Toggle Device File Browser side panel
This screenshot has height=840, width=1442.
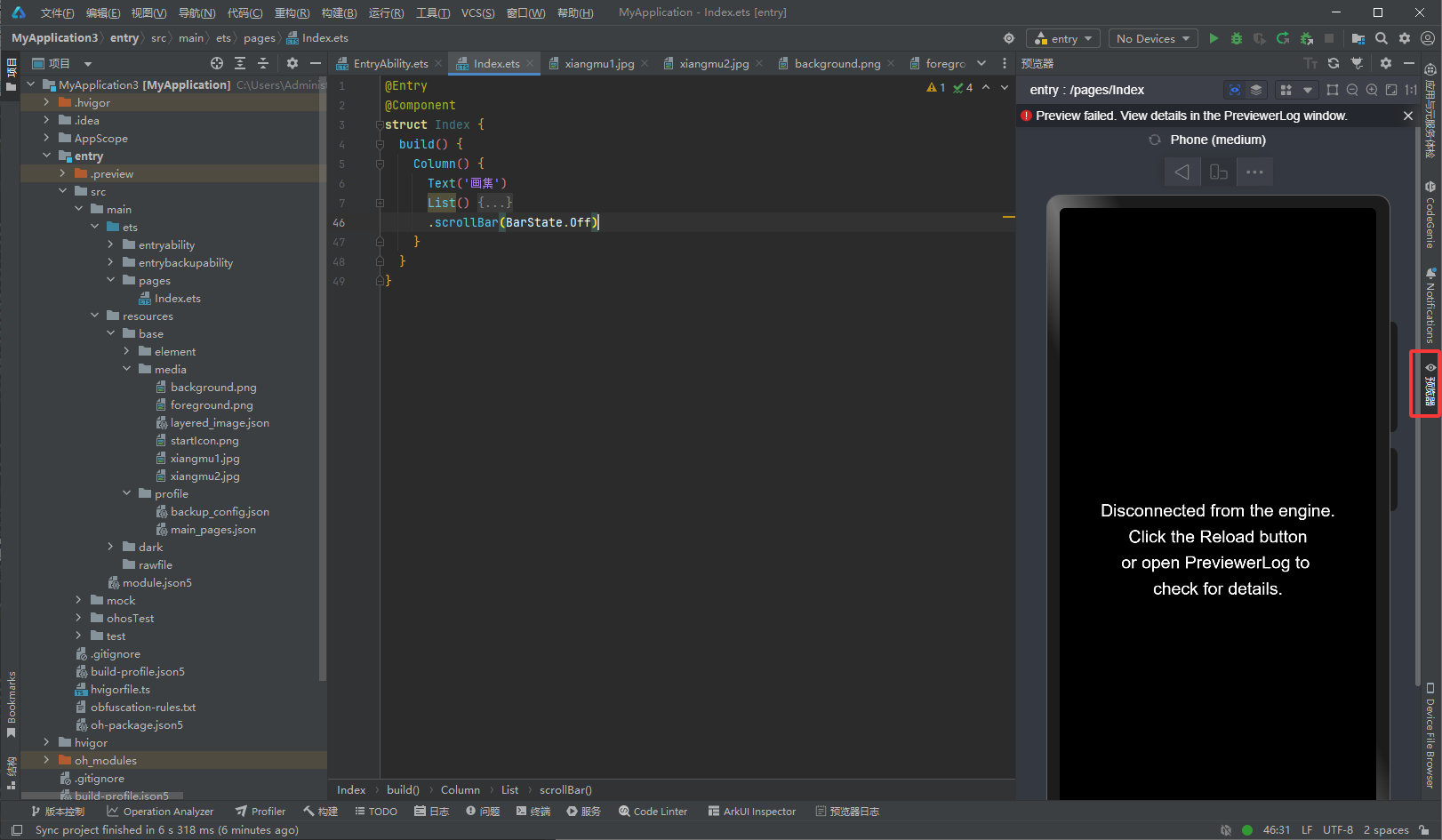(x=1430, y=735)
